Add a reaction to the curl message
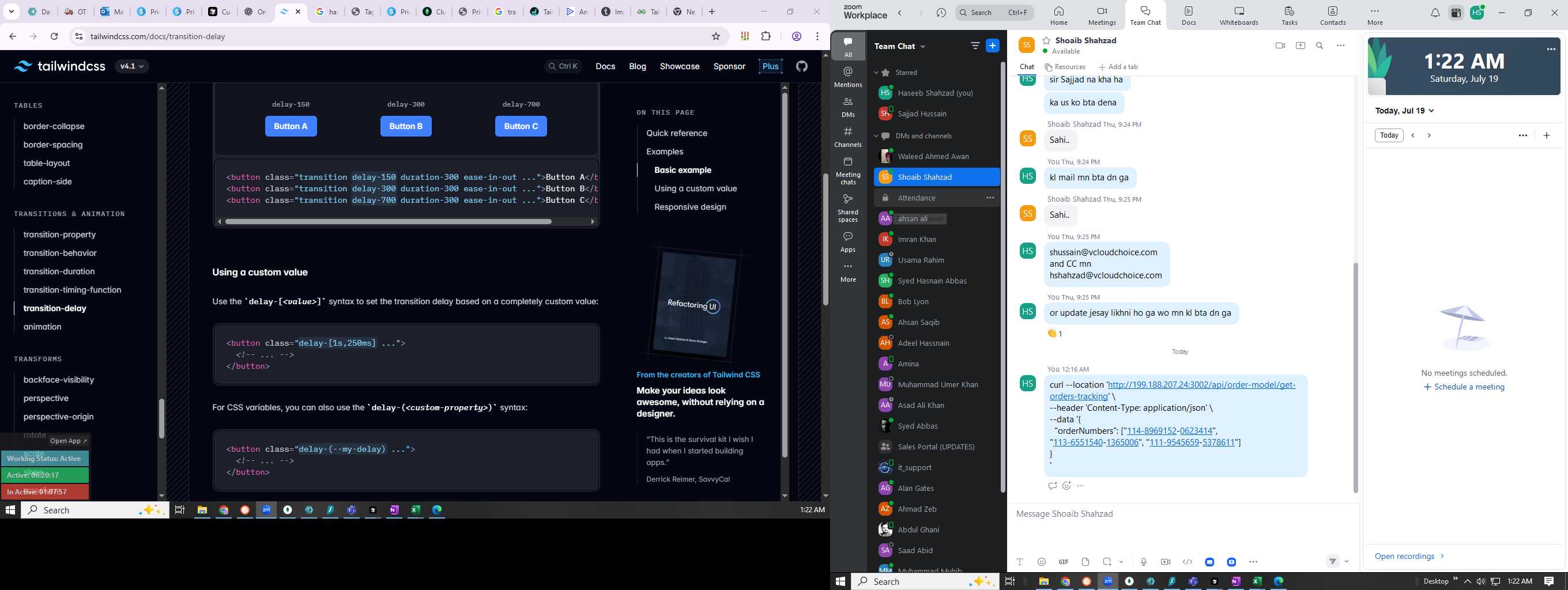This screenshot has width=1568, height=590. pyautogui.click(x=1066, y=485)
